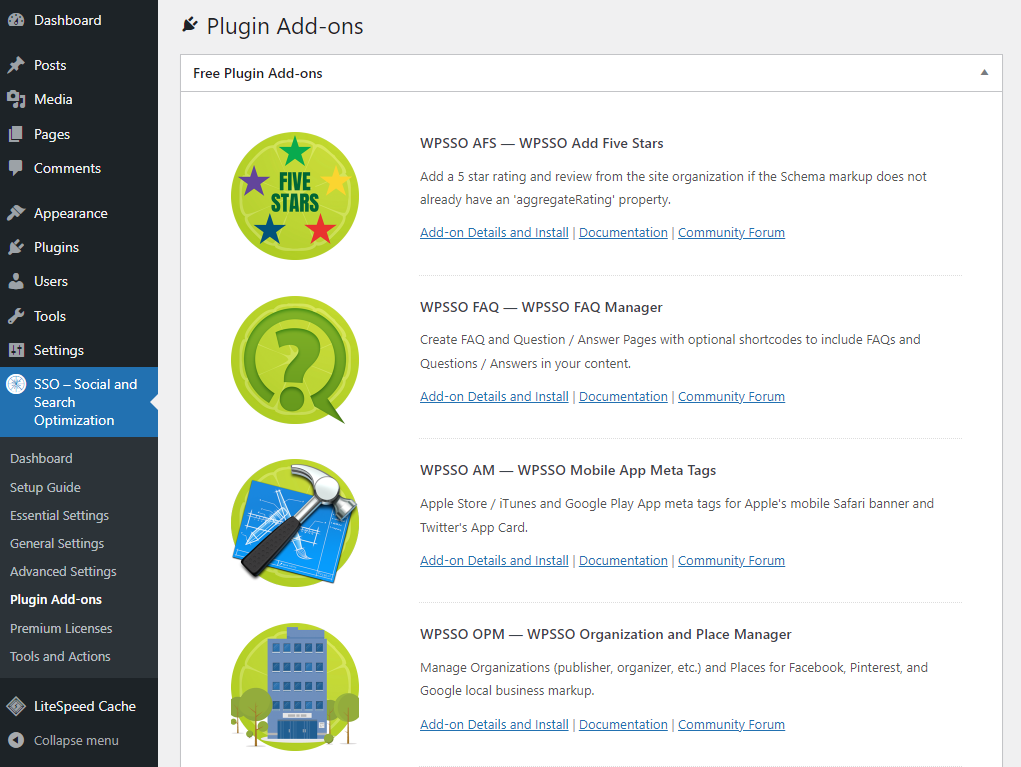
Task: Click the WPSSO Add Five Stars title text
Action: tap(542, 143)
